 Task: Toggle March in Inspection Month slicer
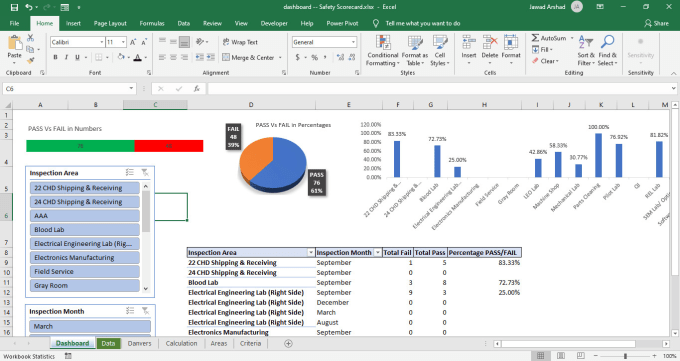[90, 326]
